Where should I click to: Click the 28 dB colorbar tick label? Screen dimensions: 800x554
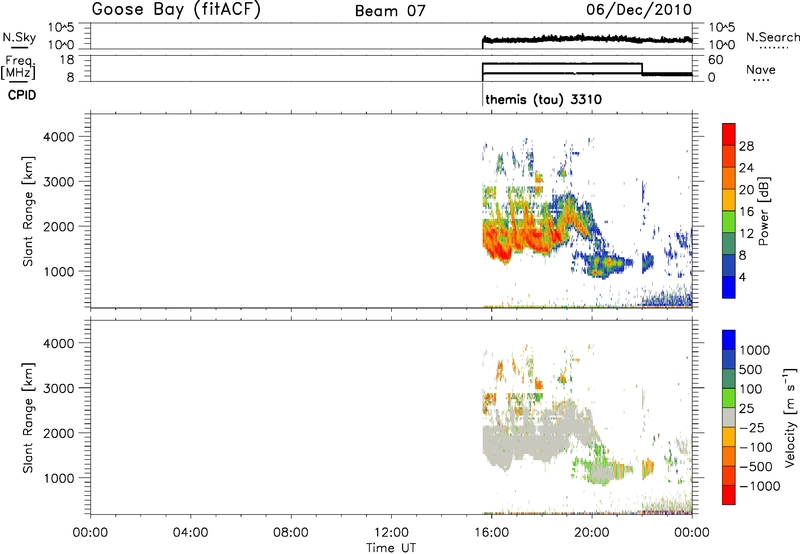(746, 146)
